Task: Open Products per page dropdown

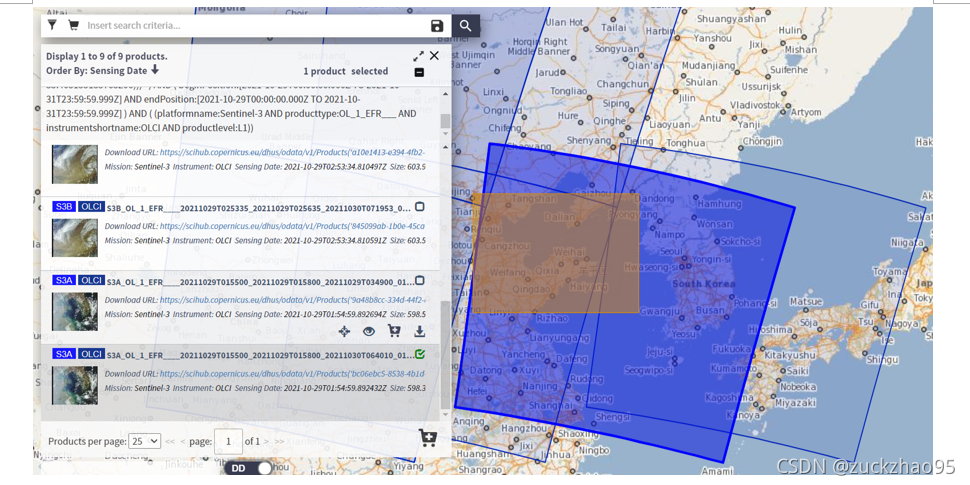Action: (x=145, y=441)
